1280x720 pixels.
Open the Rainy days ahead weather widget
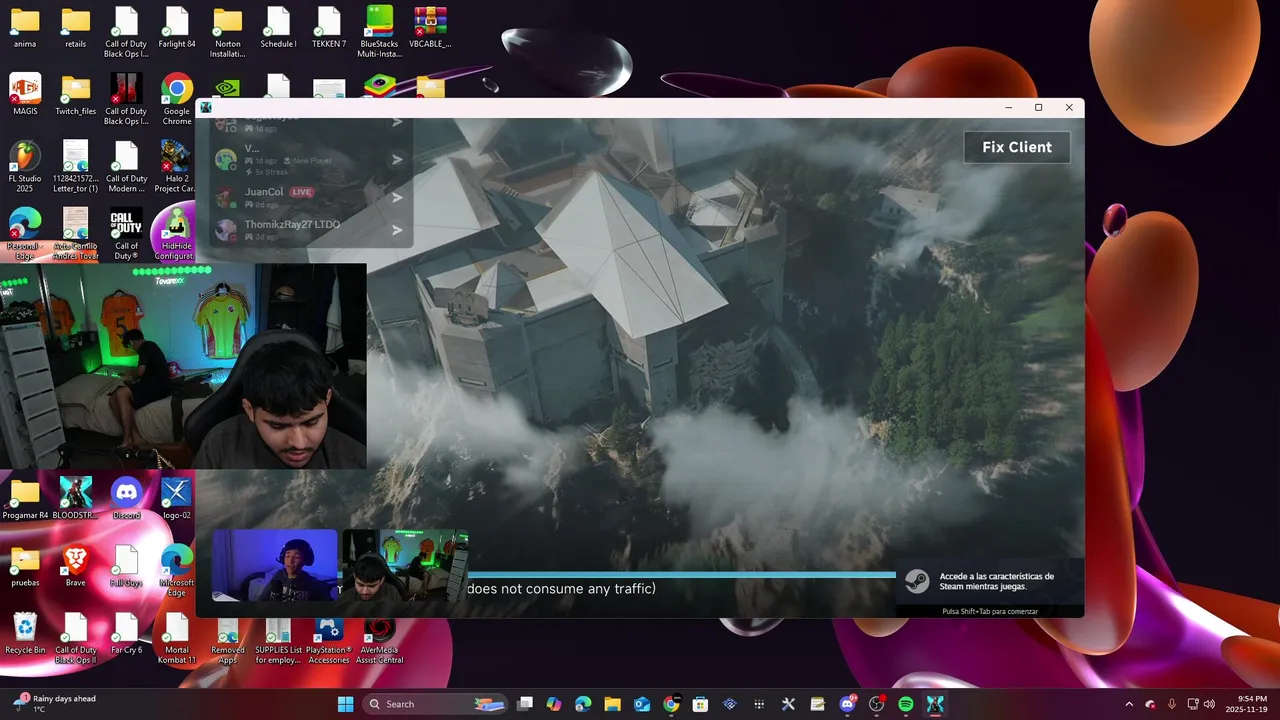[55, 704]
